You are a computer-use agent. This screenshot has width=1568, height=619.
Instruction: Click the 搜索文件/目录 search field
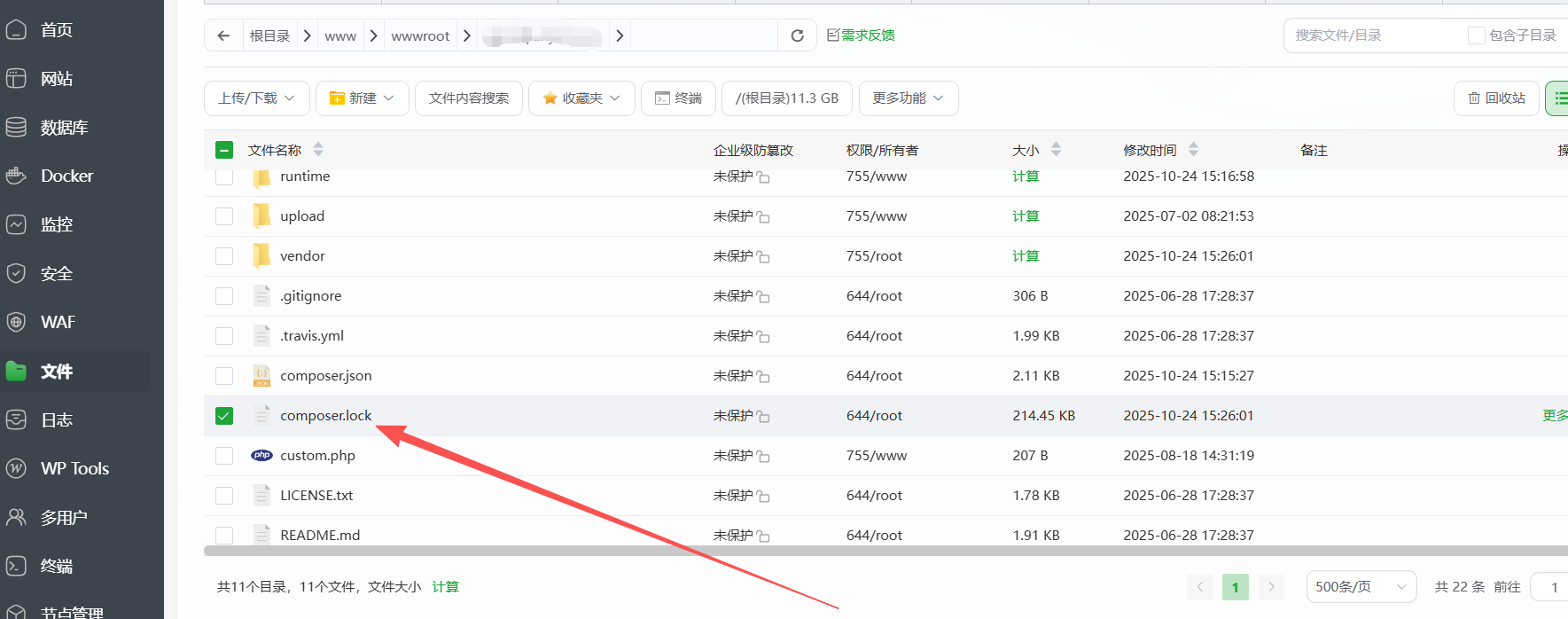1372,35
